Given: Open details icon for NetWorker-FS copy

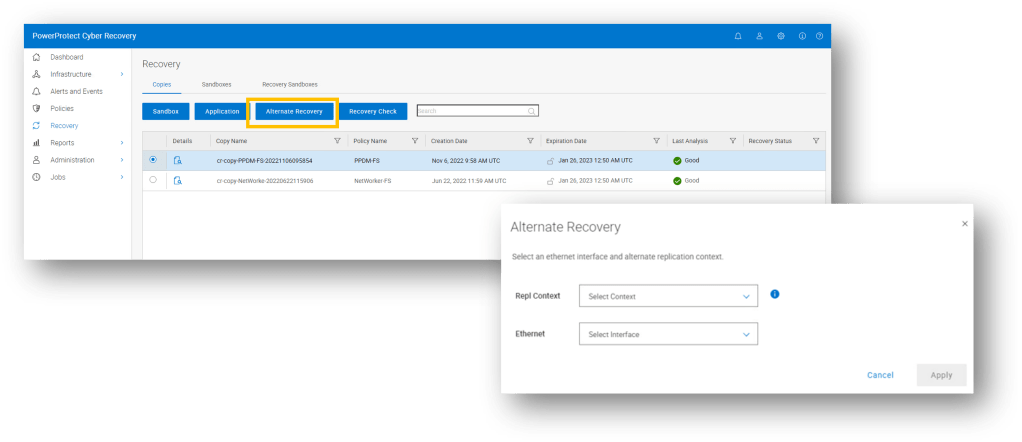Looking at the screenshot, I should tap(178, 180).
